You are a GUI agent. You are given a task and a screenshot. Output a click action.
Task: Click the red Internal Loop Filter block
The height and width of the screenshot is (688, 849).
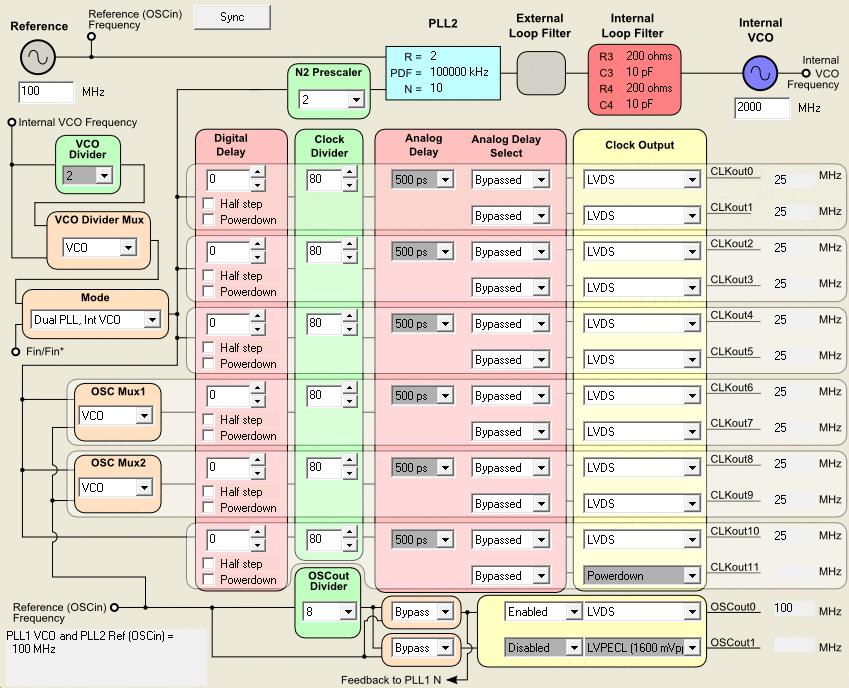(633, 80)
